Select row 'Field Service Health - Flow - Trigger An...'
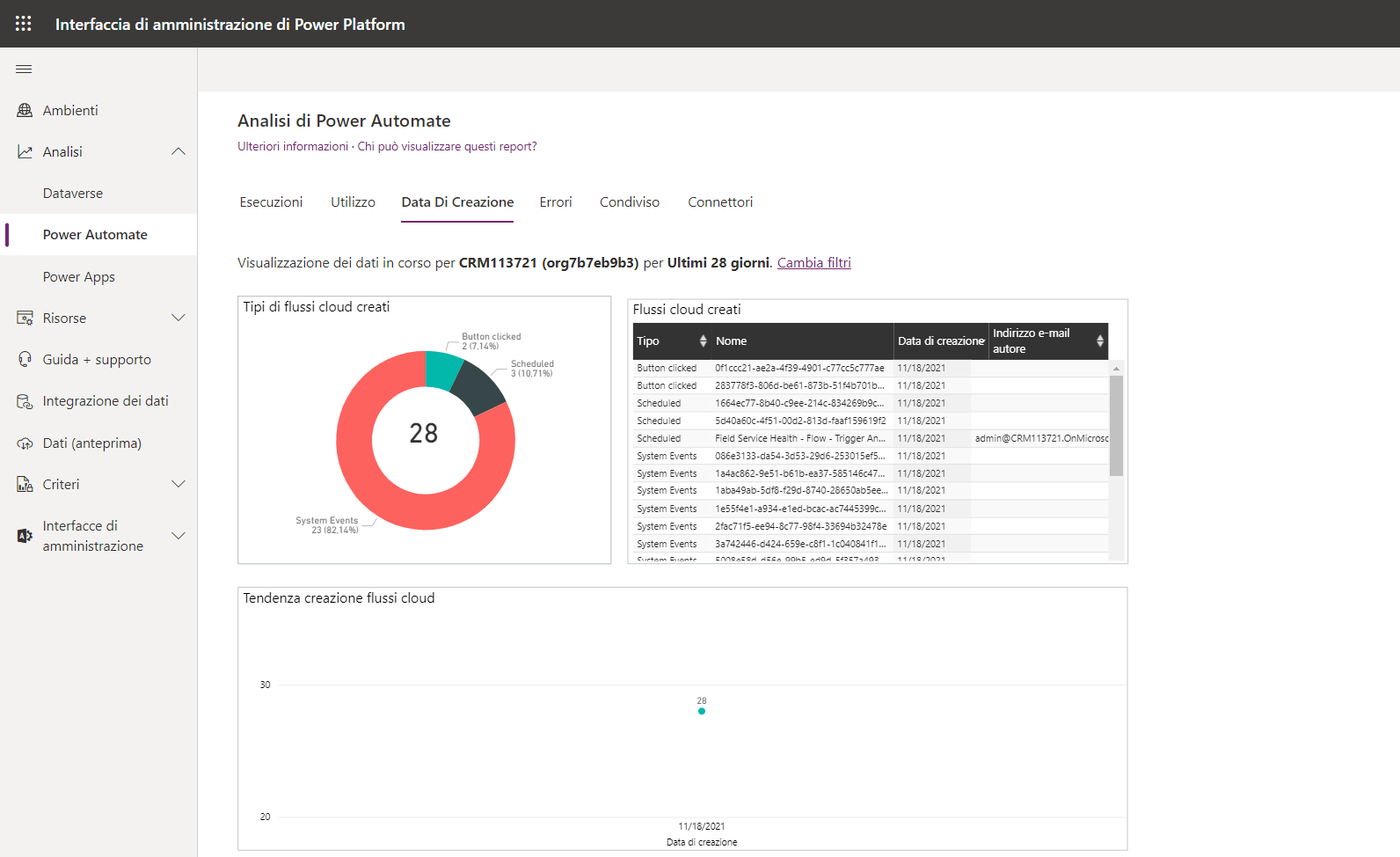The image size is (1400, 857). click(x=871, y=438)
